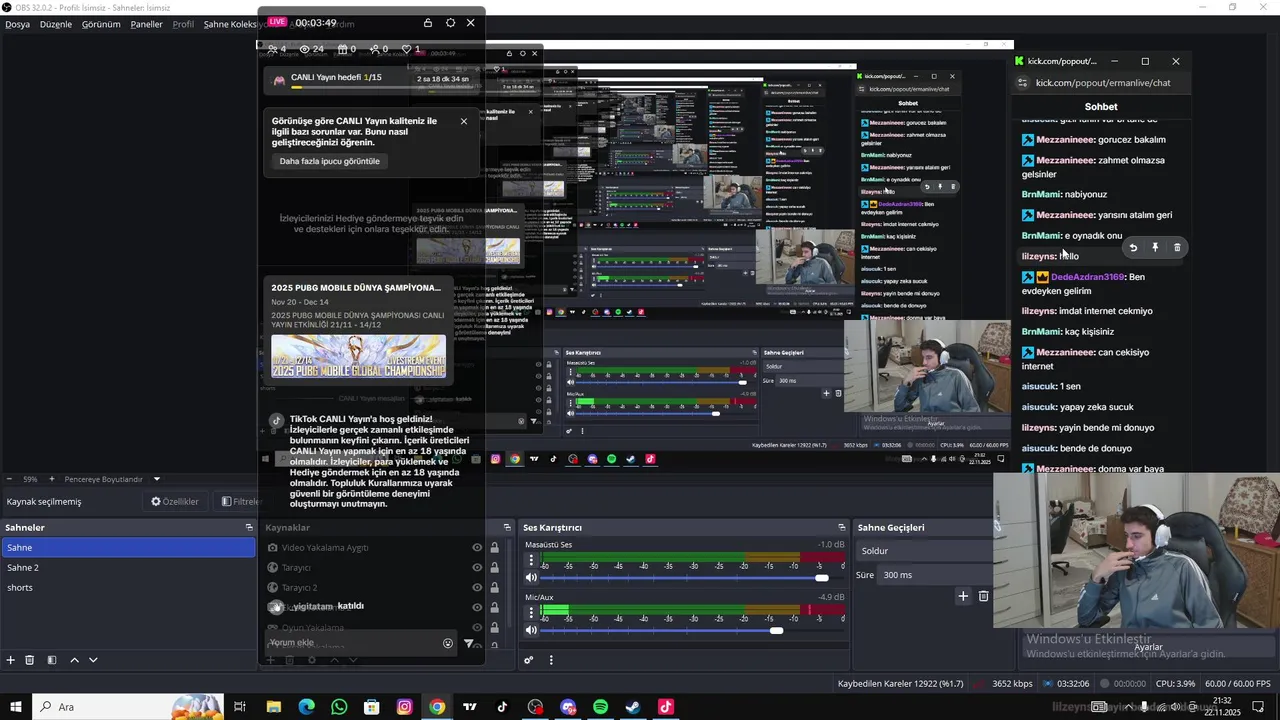This screenshot has height=720, width=1280.
Task: Add a new scene with the plus icon in Sahneler
Action: click(11, 660)
